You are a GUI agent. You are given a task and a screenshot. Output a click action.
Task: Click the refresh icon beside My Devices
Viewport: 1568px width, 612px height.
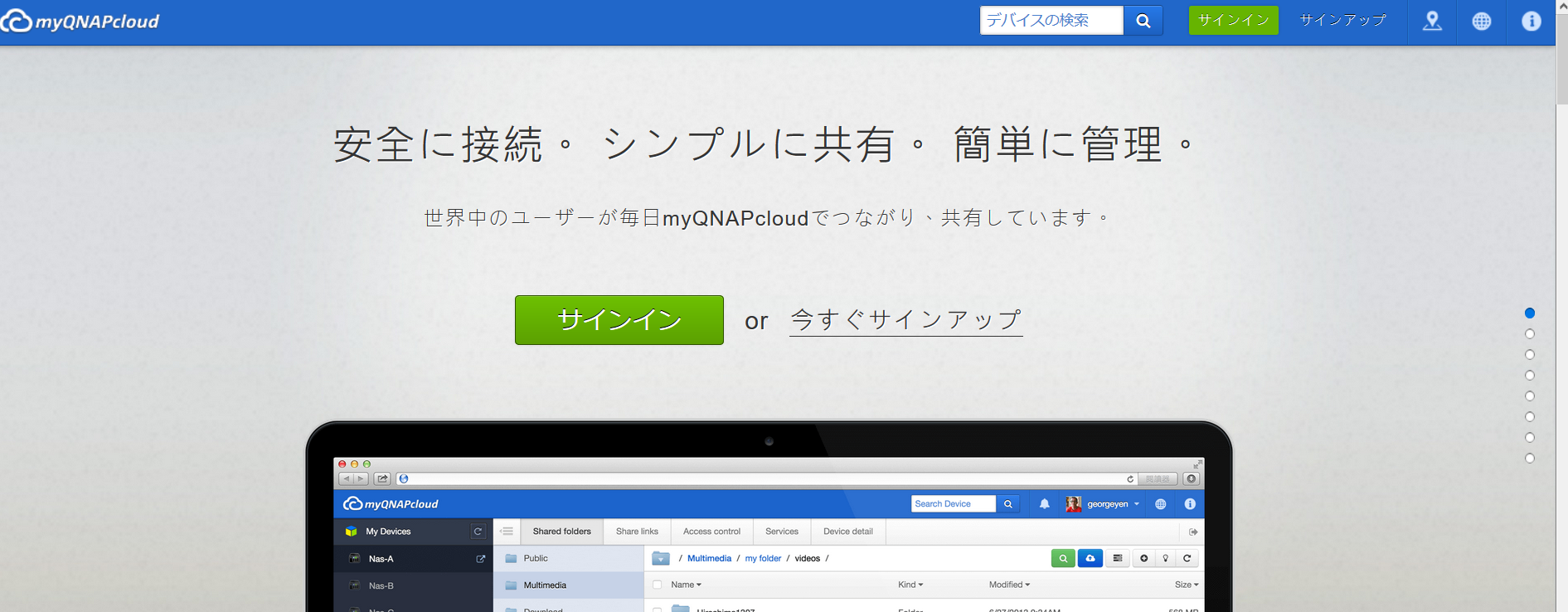478,532
